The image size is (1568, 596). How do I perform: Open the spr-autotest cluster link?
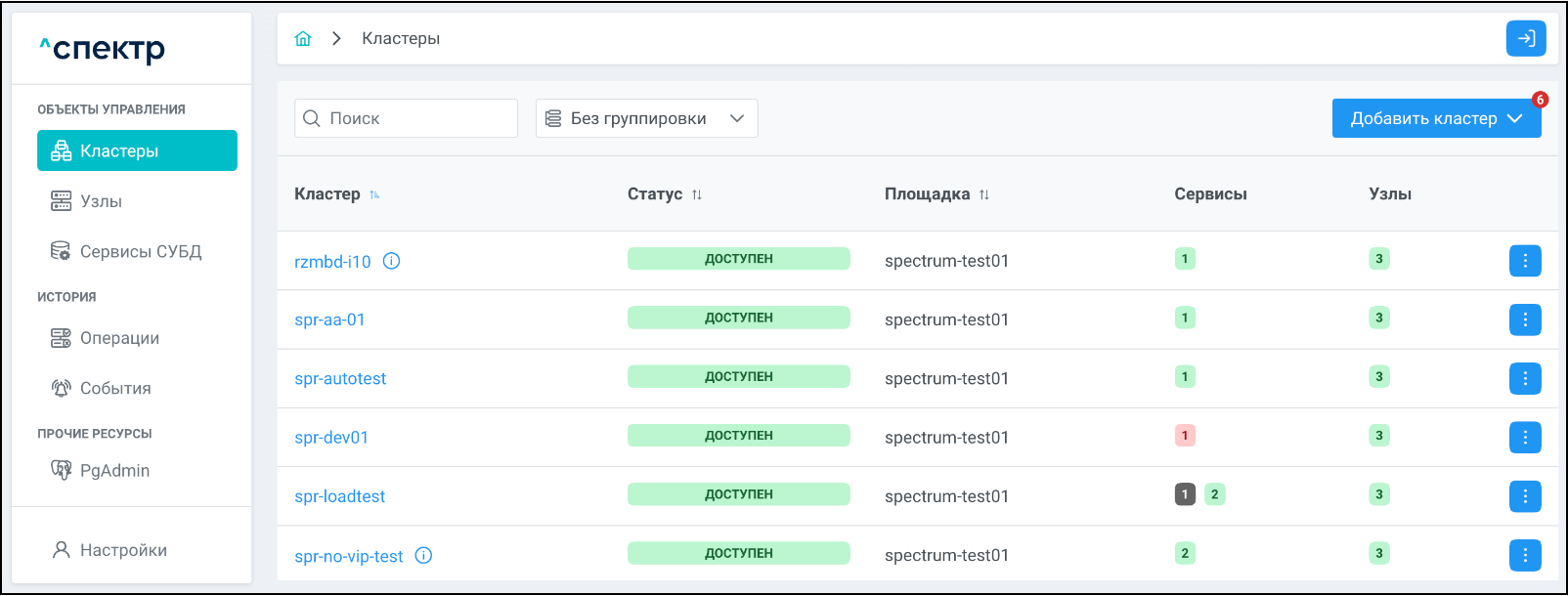click(340, 378)
